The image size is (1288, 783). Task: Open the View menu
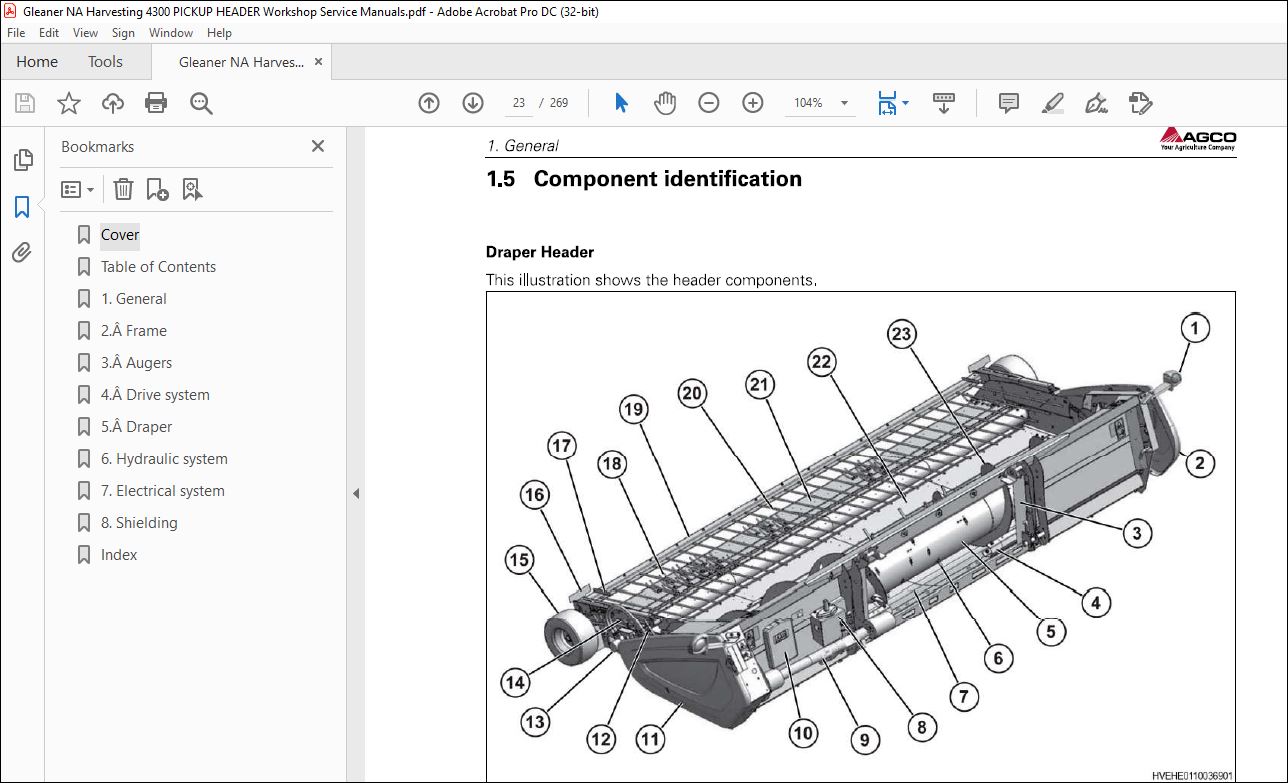[x=85, y=33]
